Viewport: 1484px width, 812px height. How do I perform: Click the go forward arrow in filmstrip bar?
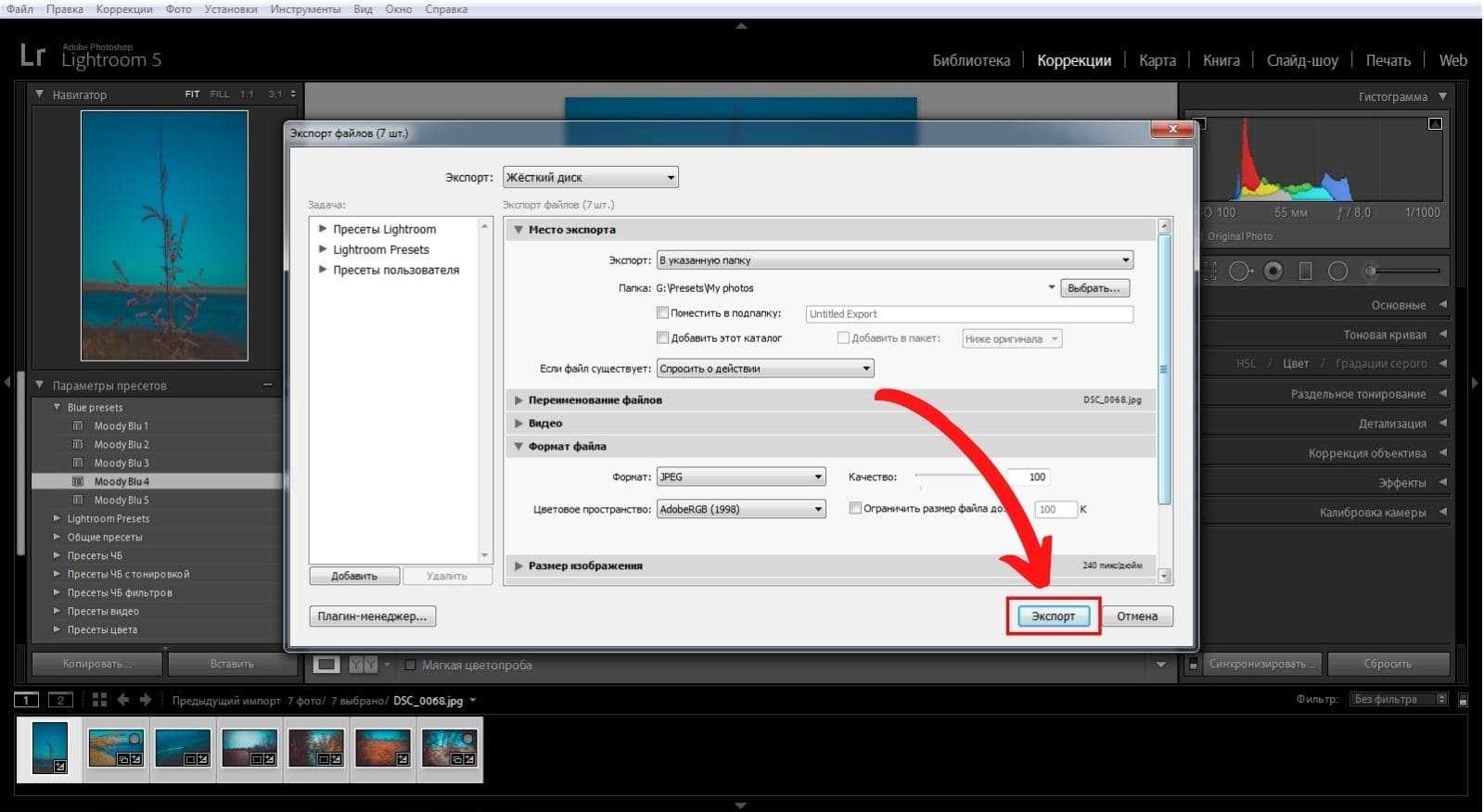145,700
